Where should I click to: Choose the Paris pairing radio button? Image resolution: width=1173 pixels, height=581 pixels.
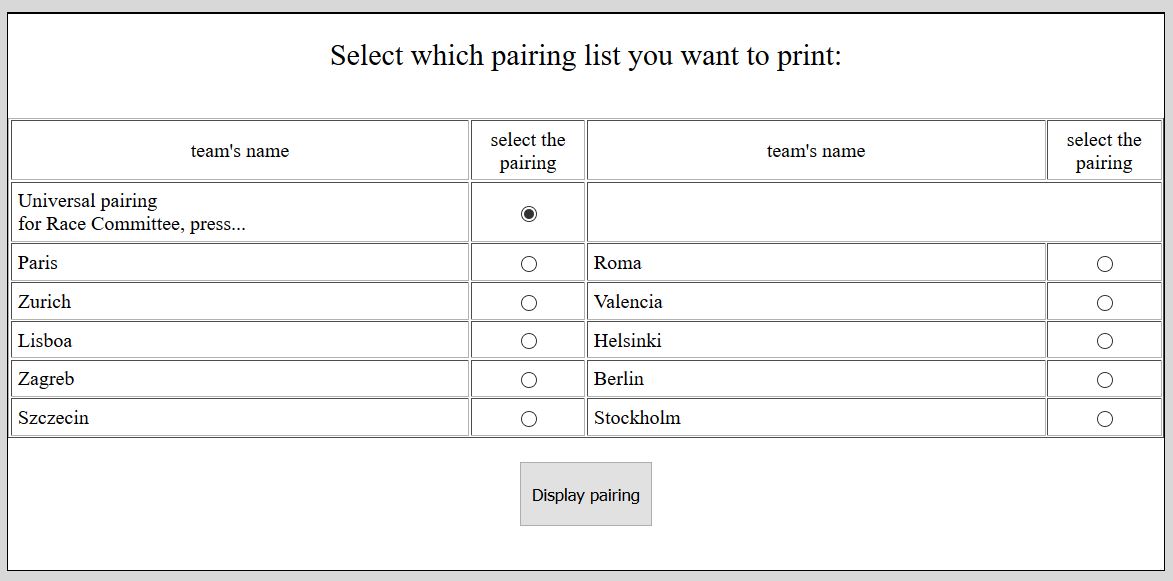pyautogui.click(x=529, y=264)
